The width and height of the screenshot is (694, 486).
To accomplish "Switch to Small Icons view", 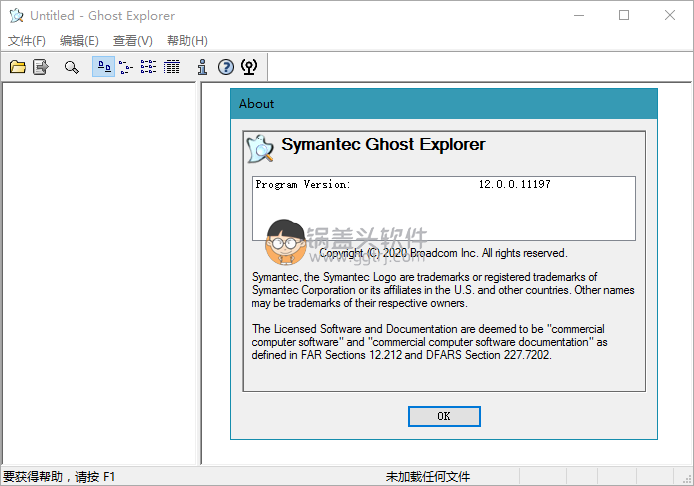I will click(126, 67).
